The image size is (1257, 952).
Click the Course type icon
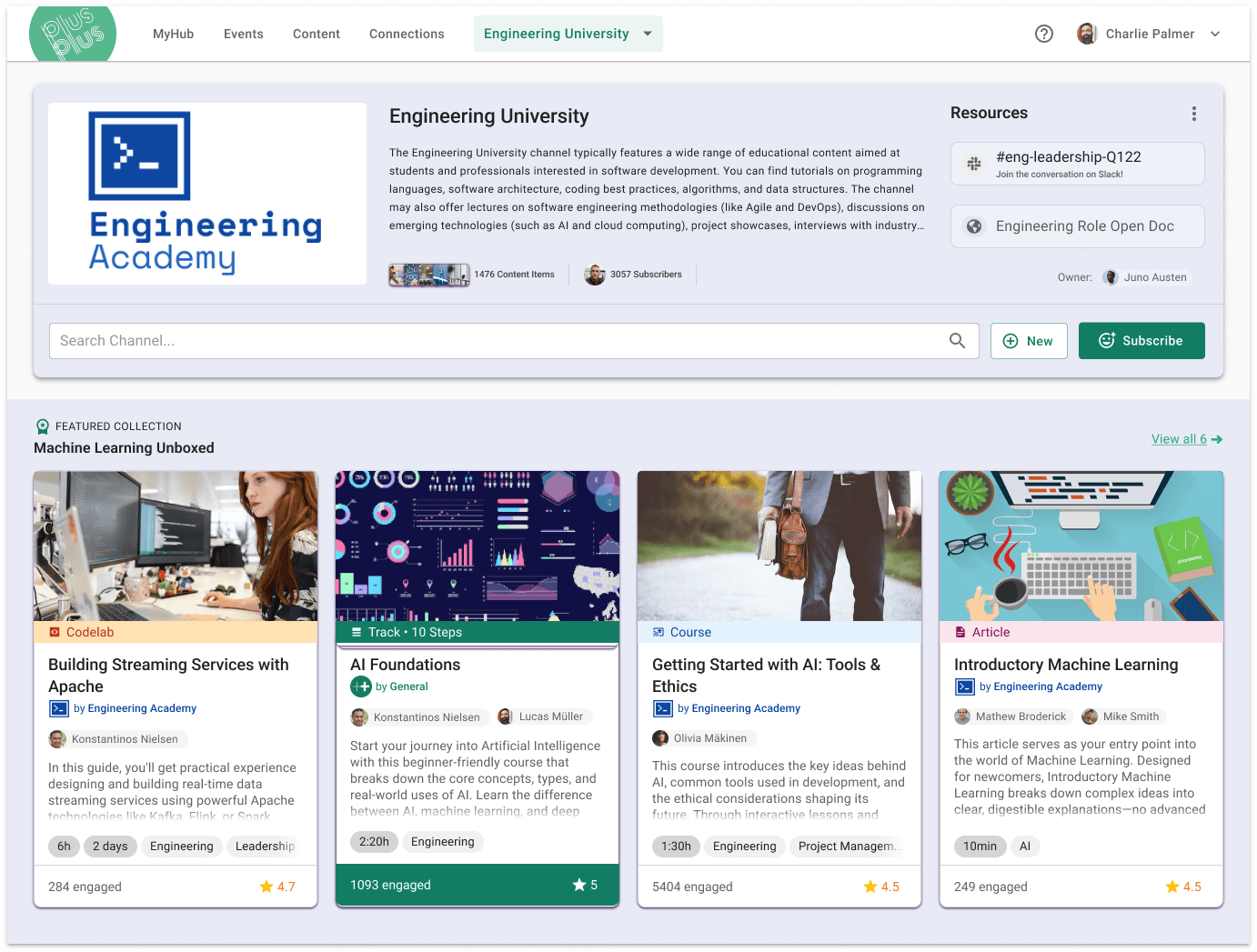(659, 633)
